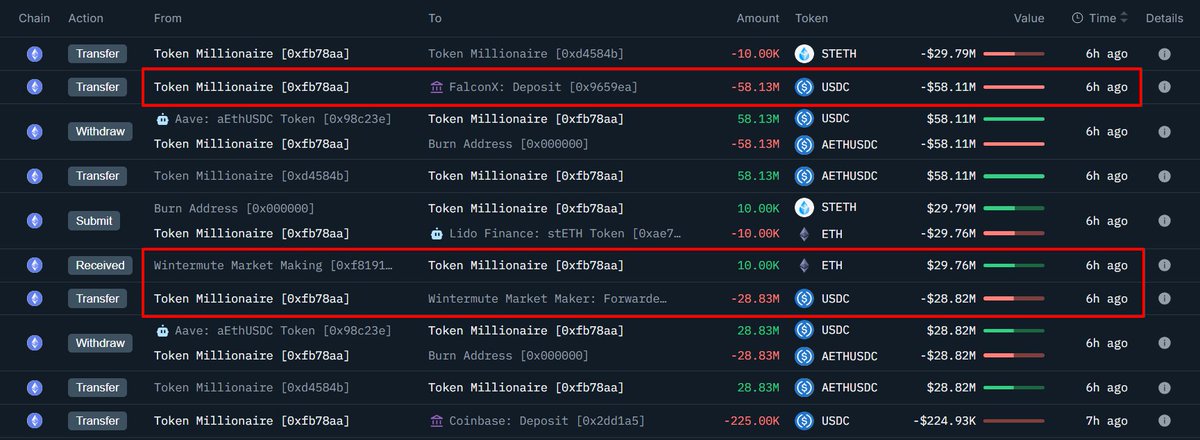
Task: Click the Burn Address sender in the Submit row
Action: coord(234,208)
